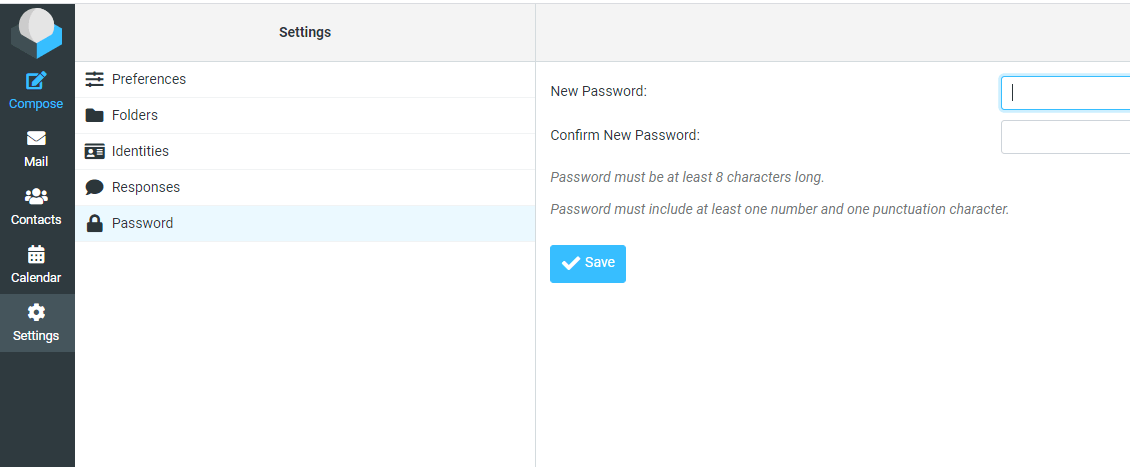Click the checkmark icon on Save
The image size is (1130, 467).
tap(571, 263)
